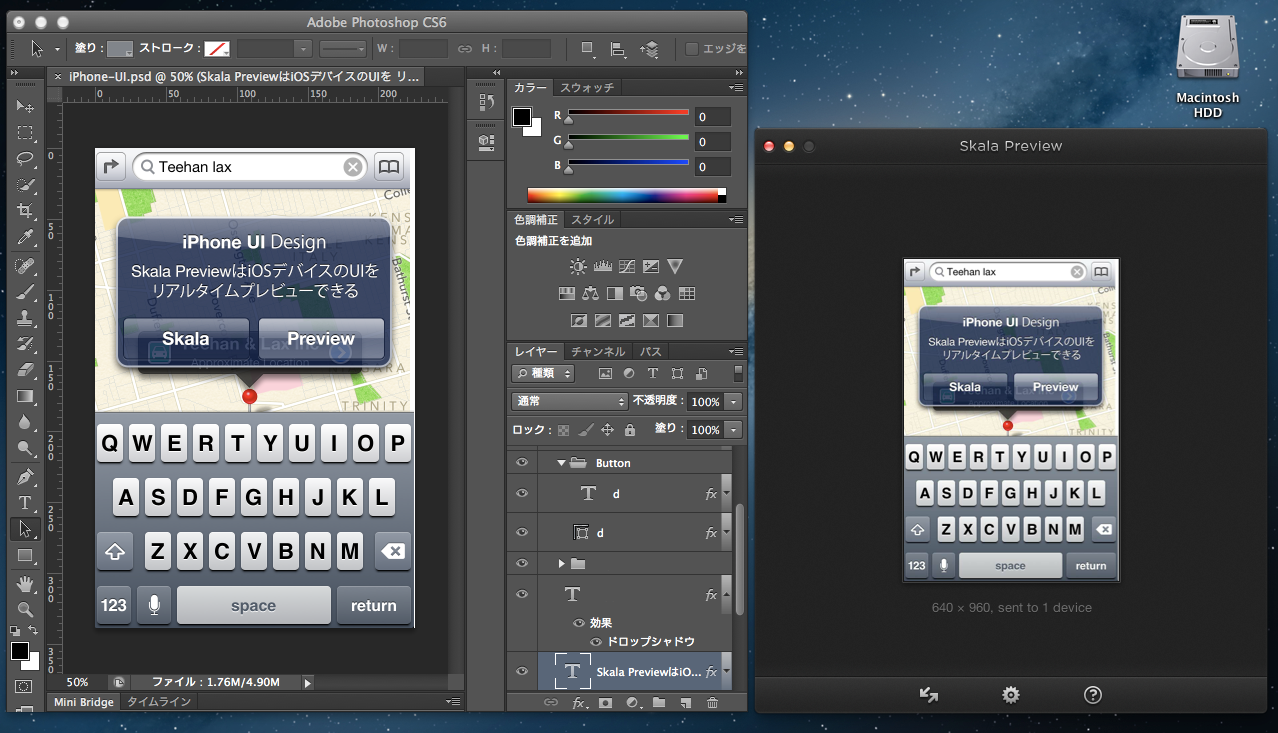Open the Mini Bridge tab
Screen dimensions: 1278x733
click(x=84, y=702)
